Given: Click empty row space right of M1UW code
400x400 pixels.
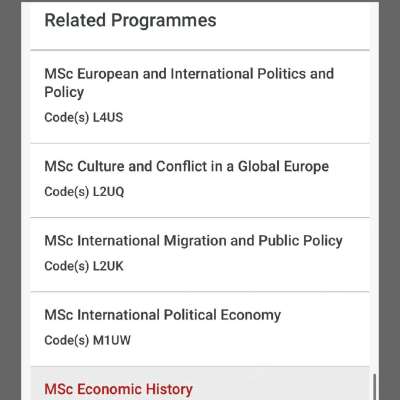Looking at the screenshot, I should 250,340.
